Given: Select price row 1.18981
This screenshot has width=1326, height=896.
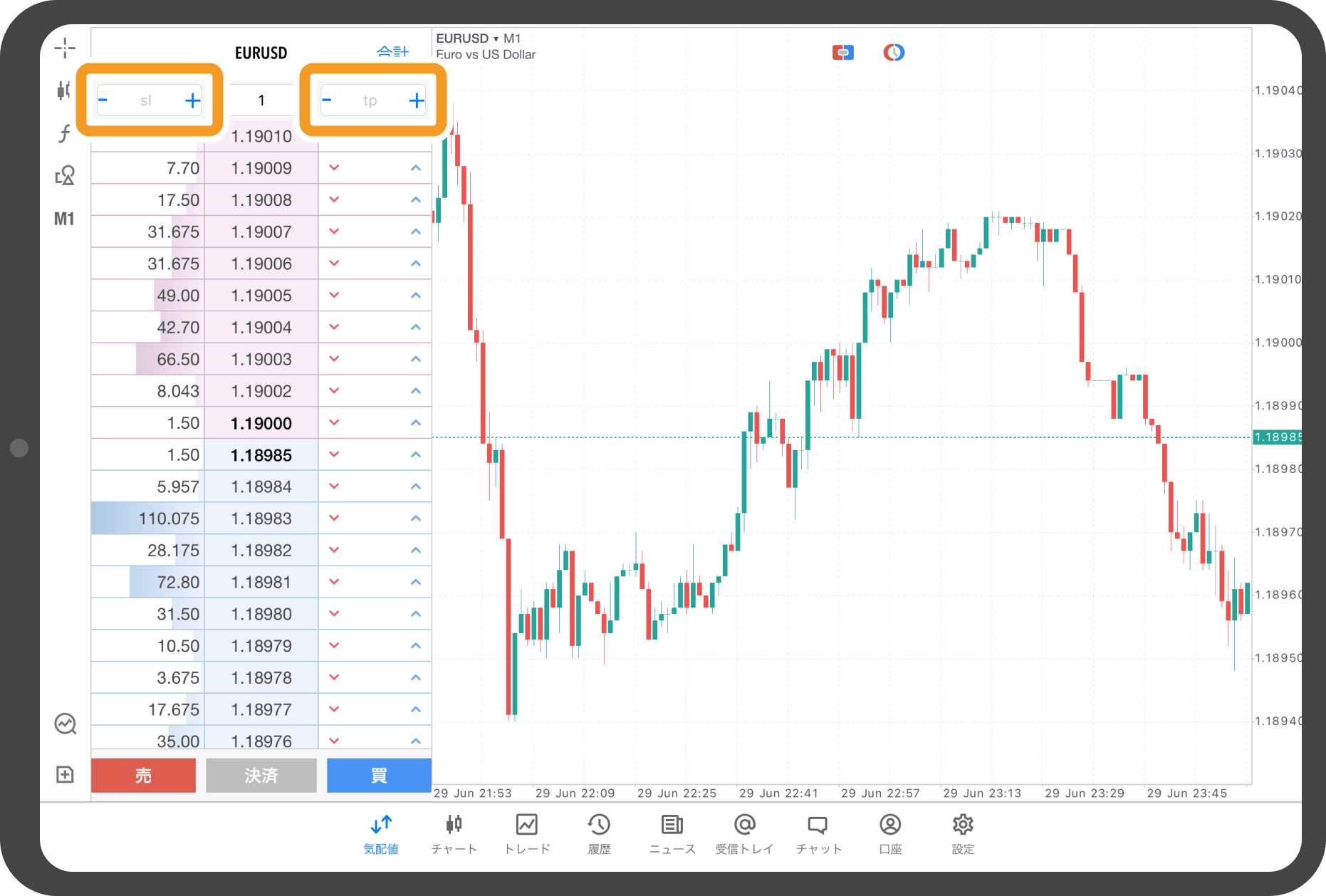Looking at the screenshot, I should [x=261, y=582].
